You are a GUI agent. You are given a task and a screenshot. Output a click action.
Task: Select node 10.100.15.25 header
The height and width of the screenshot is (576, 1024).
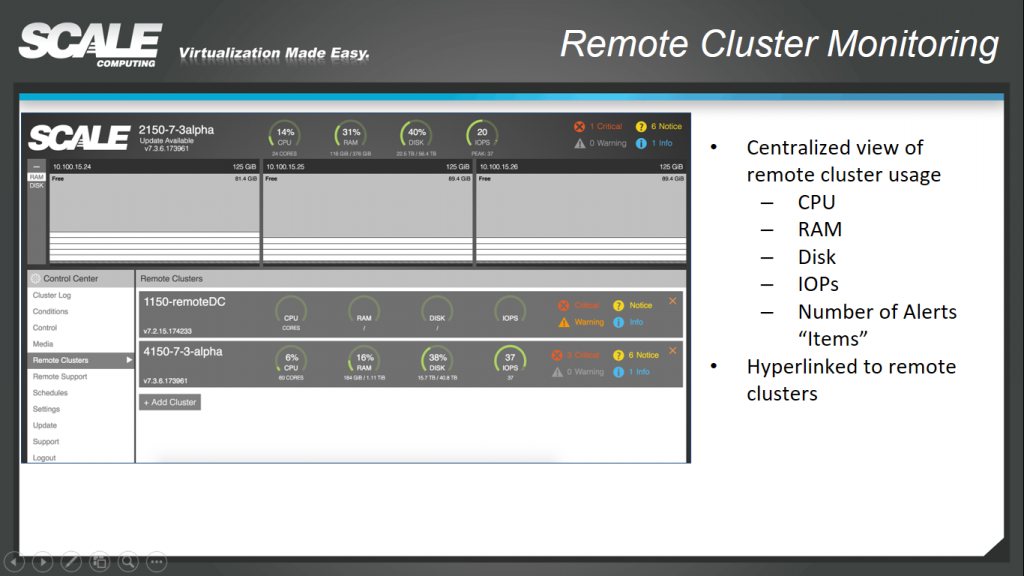tap(368, 167)
